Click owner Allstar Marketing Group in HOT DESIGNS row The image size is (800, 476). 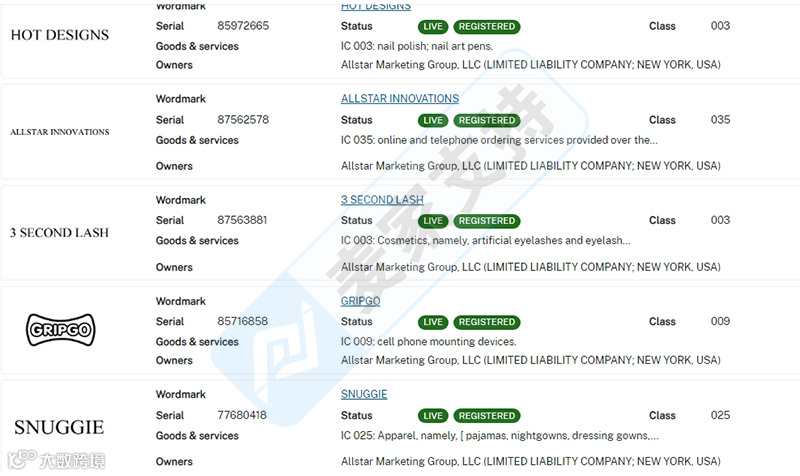[x=531, y=64]
